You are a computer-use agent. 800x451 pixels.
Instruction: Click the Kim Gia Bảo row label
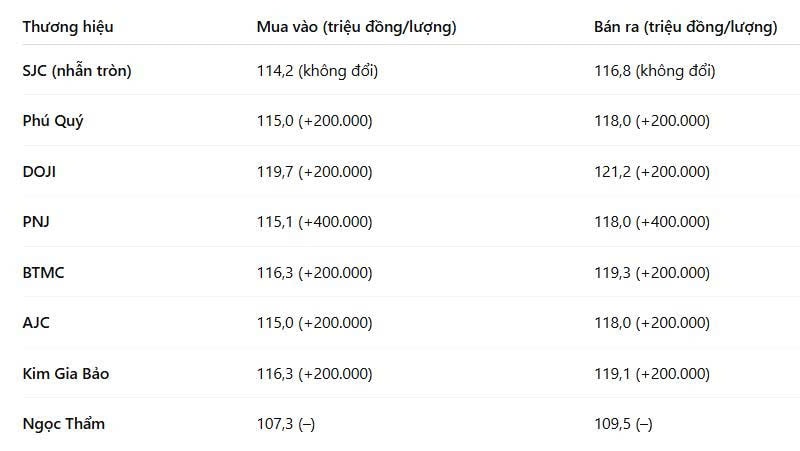[x=66, y=373]
